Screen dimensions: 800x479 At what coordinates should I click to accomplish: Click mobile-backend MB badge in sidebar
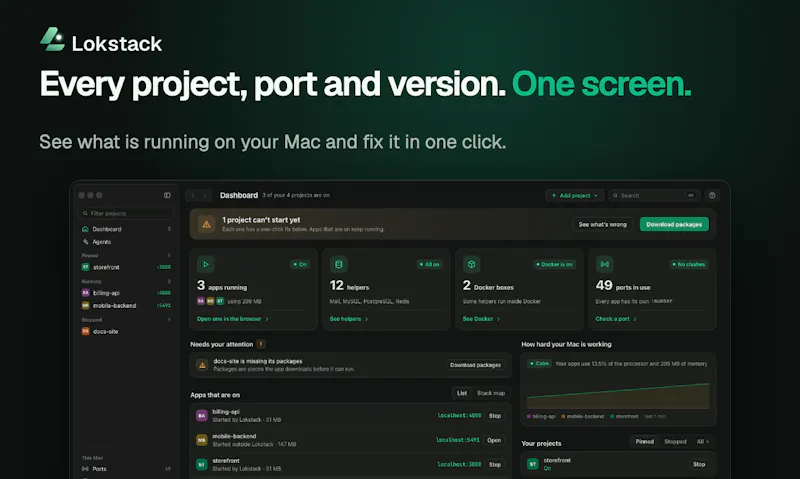pos(86,306)
